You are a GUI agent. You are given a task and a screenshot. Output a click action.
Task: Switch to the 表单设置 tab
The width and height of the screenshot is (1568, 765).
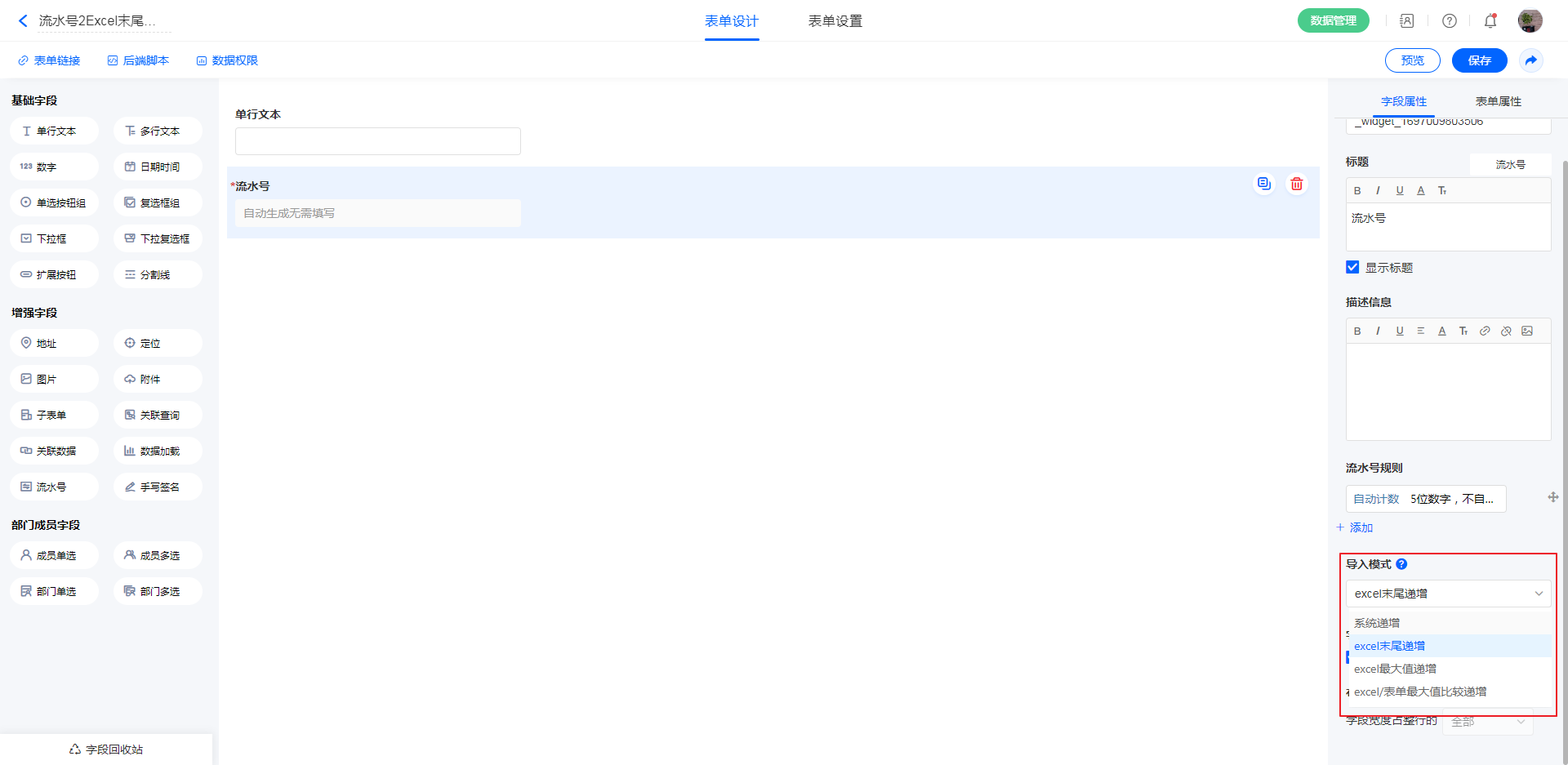pyautogui.click(x=835, y=21)
